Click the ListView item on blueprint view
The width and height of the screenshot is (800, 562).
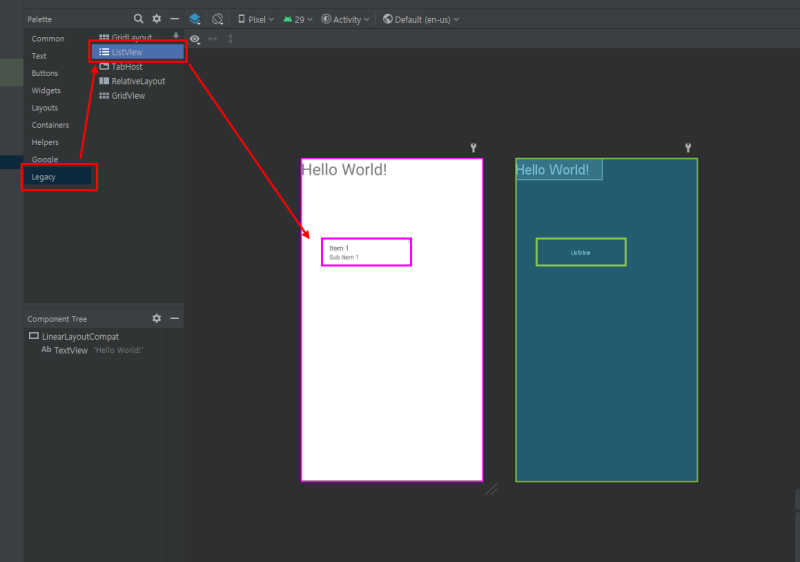(x=581, y=252)
